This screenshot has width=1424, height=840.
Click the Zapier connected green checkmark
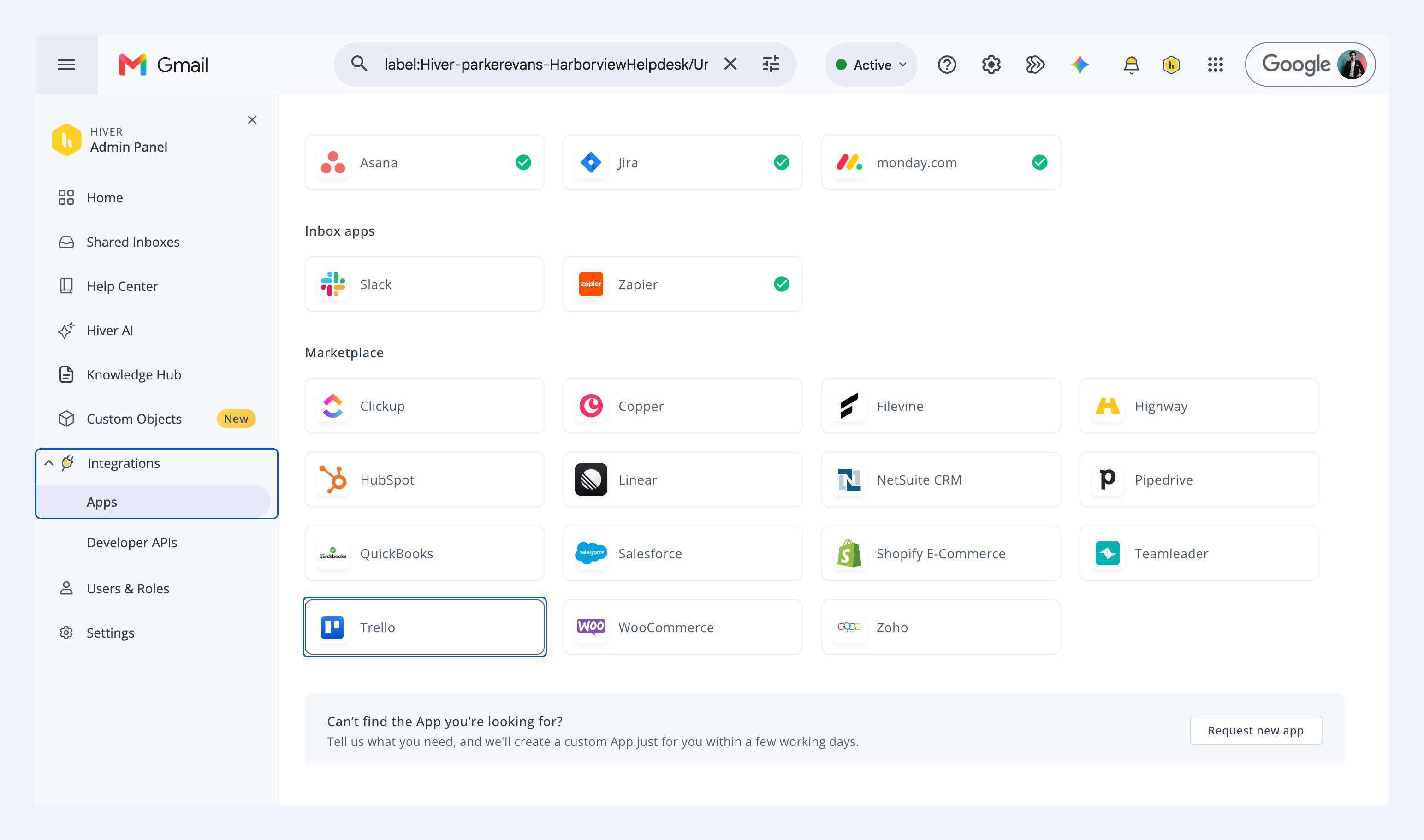coord(781,284)
